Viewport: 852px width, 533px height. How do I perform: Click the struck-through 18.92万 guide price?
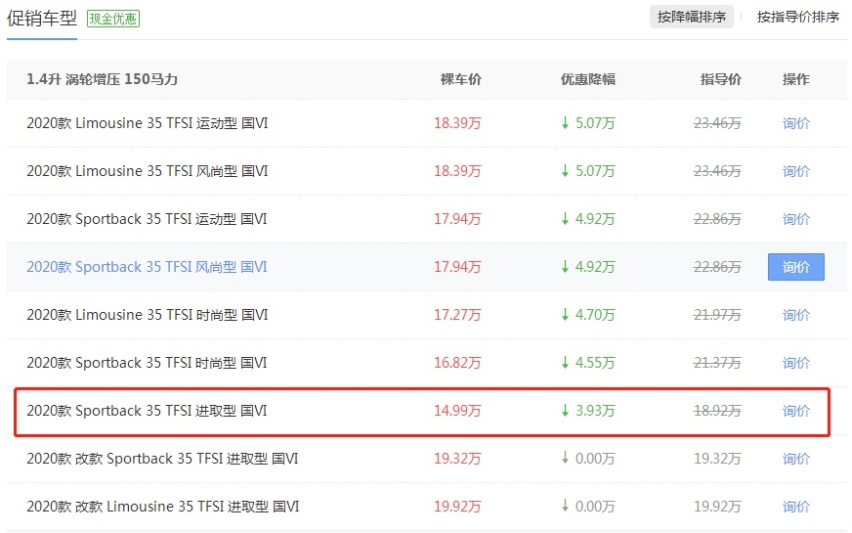coord(717,411)
